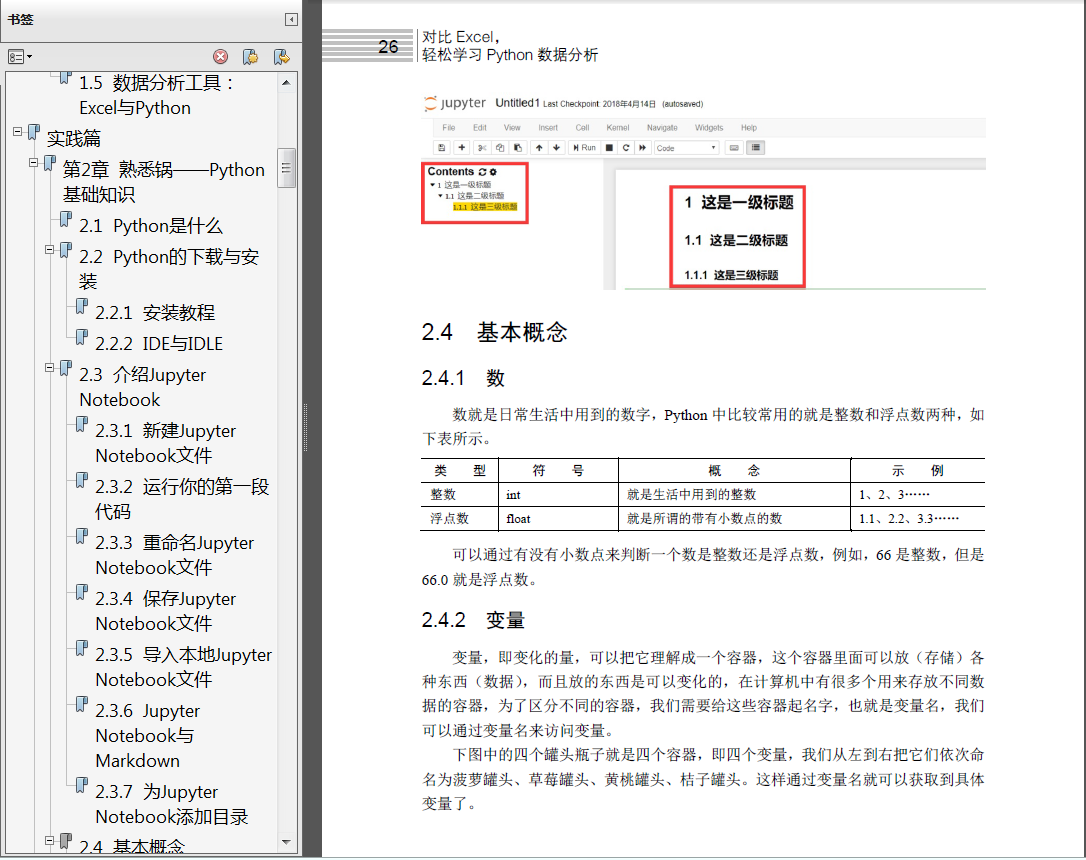Click the table header 示 例
Image resolution: width=1086 pixels, height=860 pixels.
click(918, 471)
